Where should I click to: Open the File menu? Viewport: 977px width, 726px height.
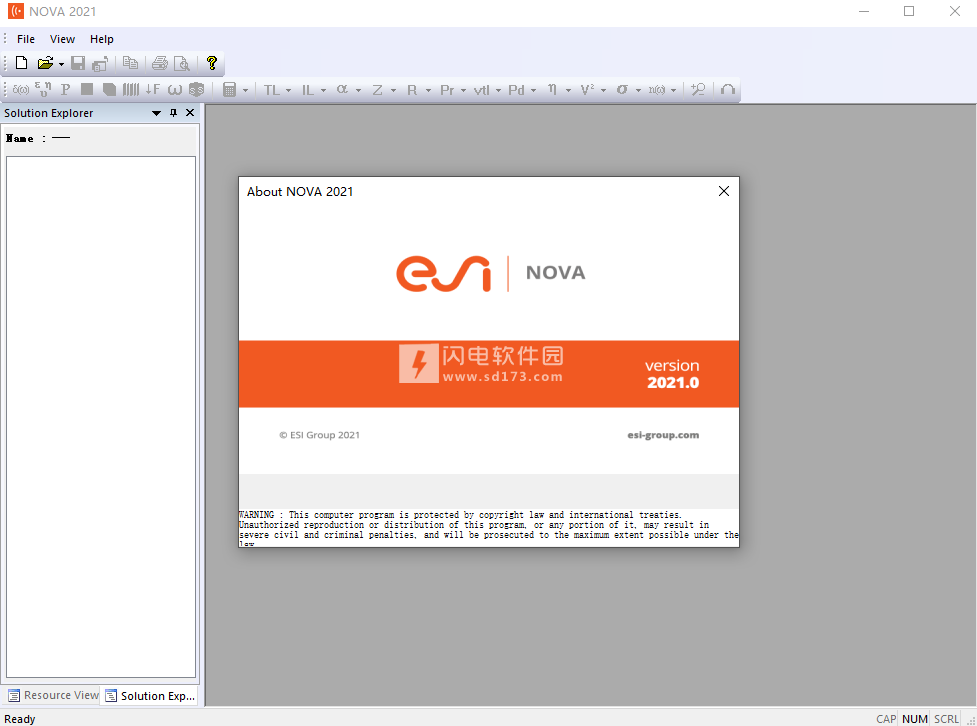(x=26, y=39)
